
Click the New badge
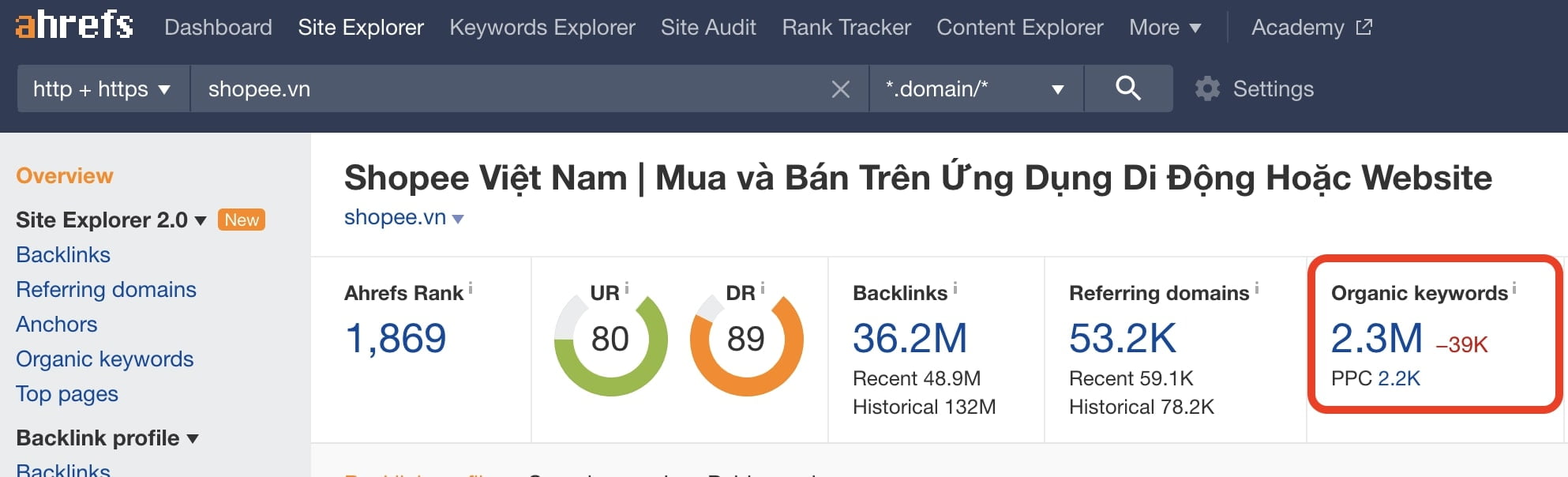point(242,220)
